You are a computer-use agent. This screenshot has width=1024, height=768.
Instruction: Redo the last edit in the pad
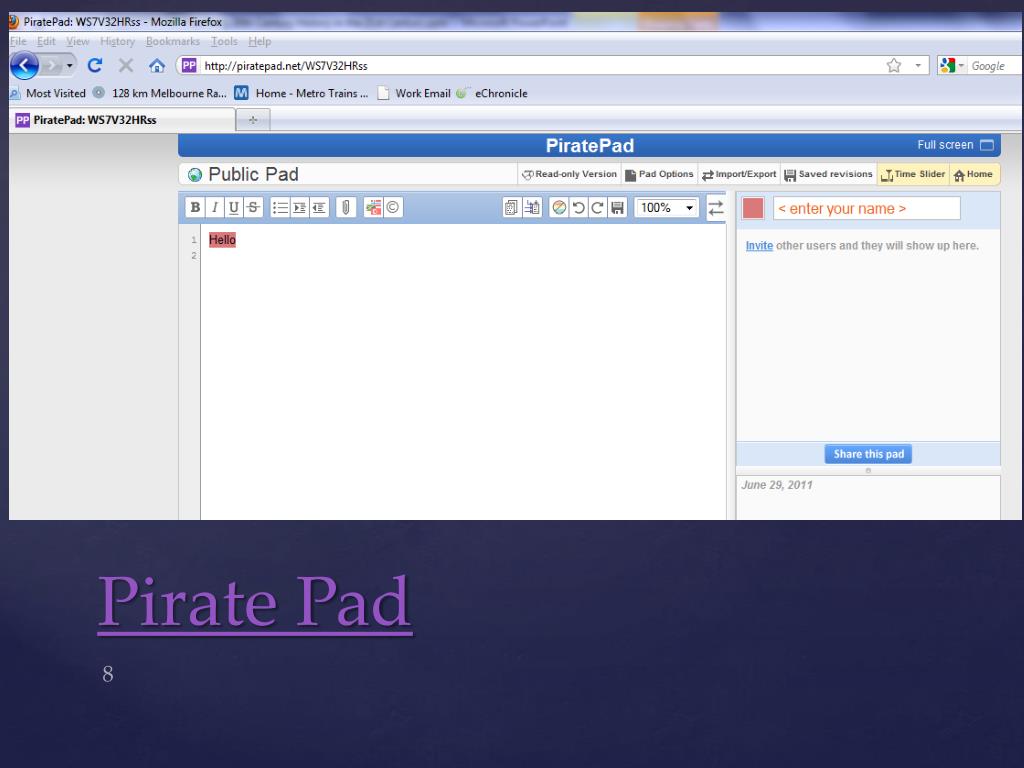598,208
